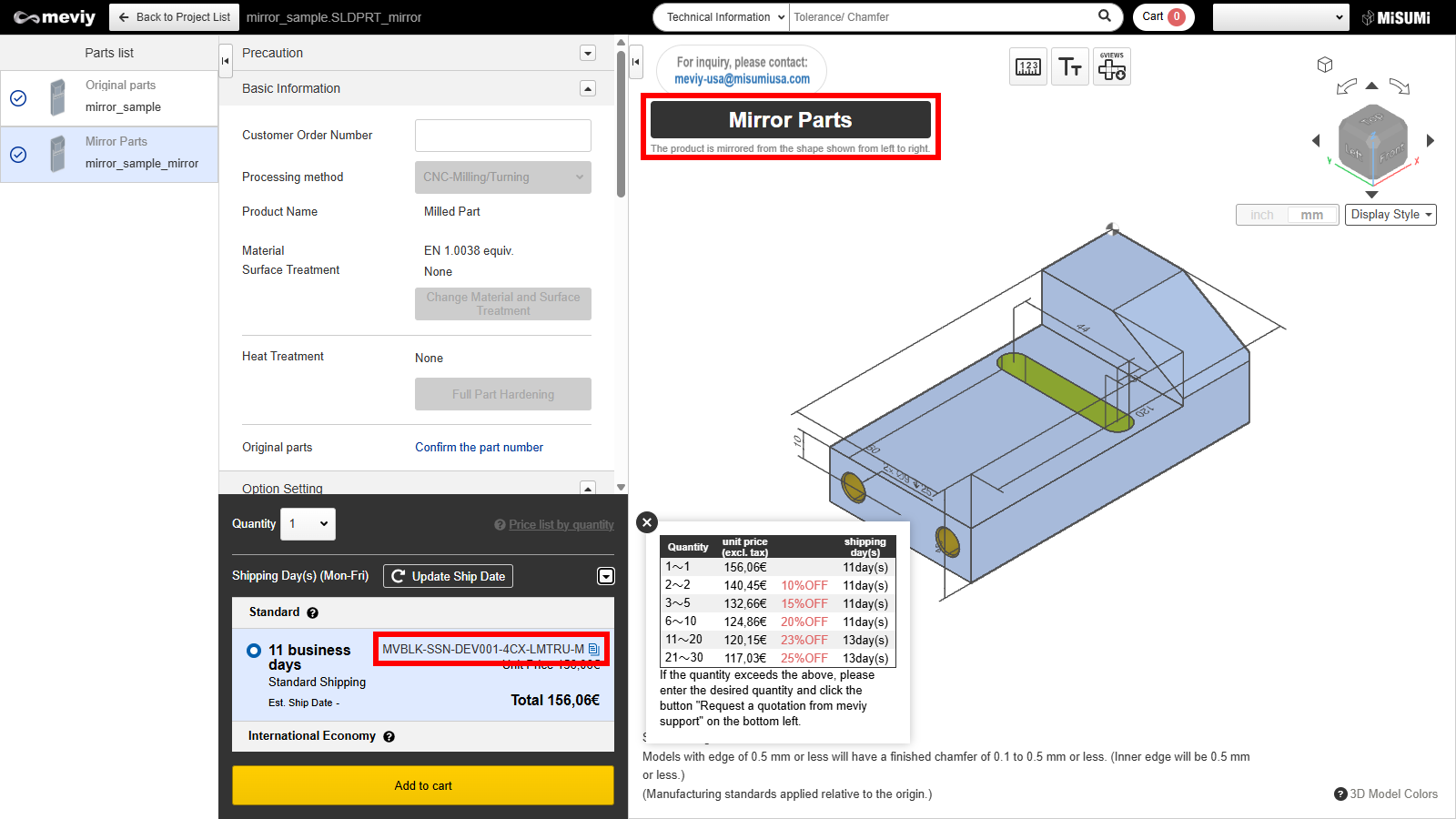Open the Quantity dropdown
The width and height of the screenshot is (1456, 819).
click(x=308, y=524)
